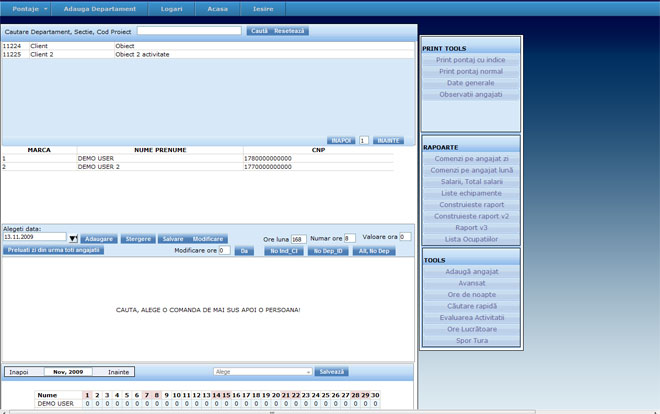Image resolution: width=660 pixels, height=414 pixels.
Task: Open the Alege dropdown list
Action: [263, 372]
